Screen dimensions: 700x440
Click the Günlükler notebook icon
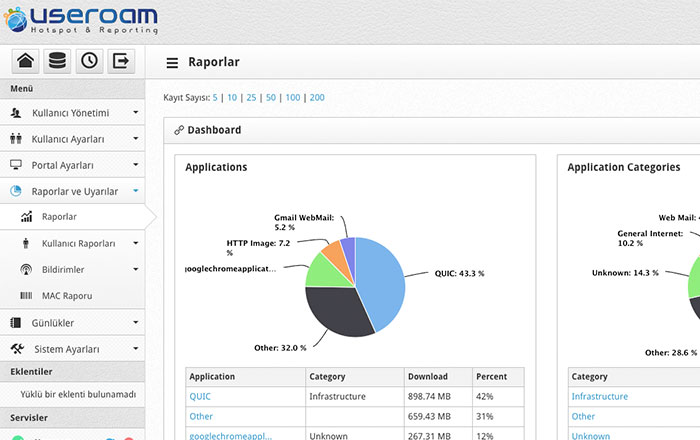click(x=16, y=323)
